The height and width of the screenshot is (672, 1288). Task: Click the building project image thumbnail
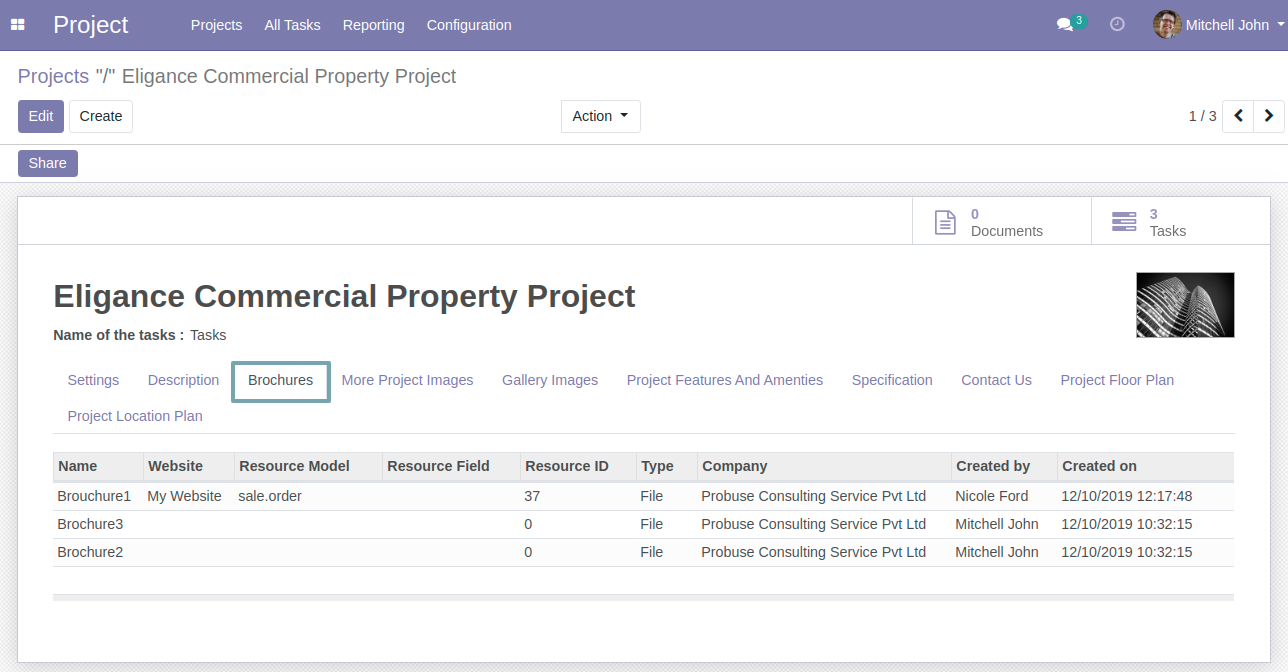coord(1185,305)
